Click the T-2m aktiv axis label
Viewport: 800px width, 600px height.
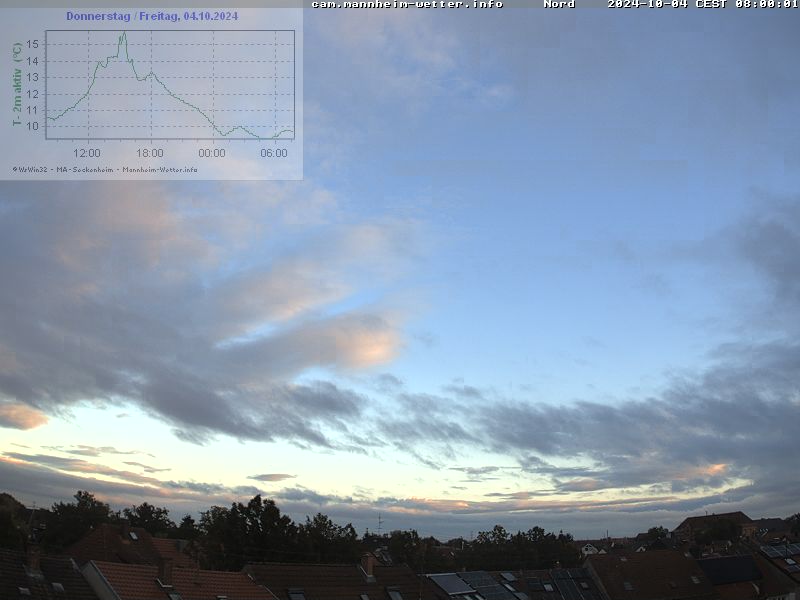17,84
